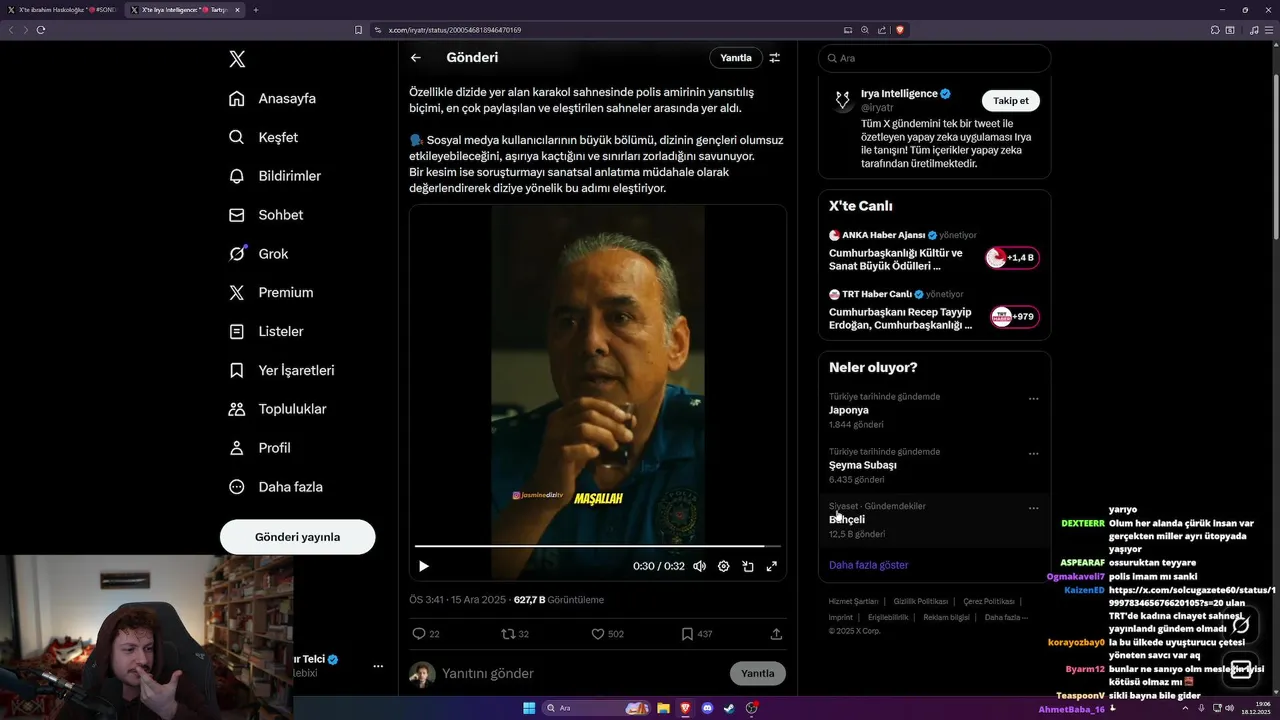This screenshot has height=720, width=1280.
Task: Open Hizmet Şartları footer link
Action: coord(853,601)
